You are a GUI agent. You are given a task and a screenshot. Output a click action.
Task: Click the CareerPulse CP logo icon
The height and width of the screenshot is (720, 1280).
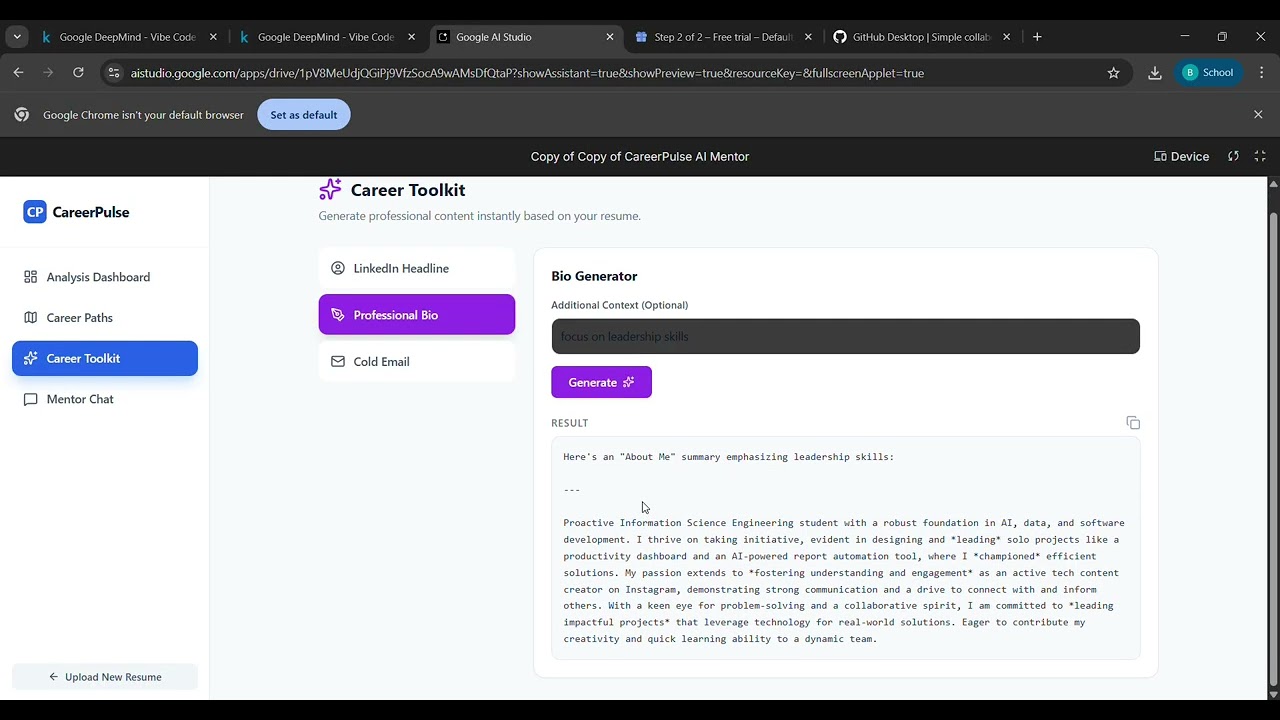click(x=35, y=212)
